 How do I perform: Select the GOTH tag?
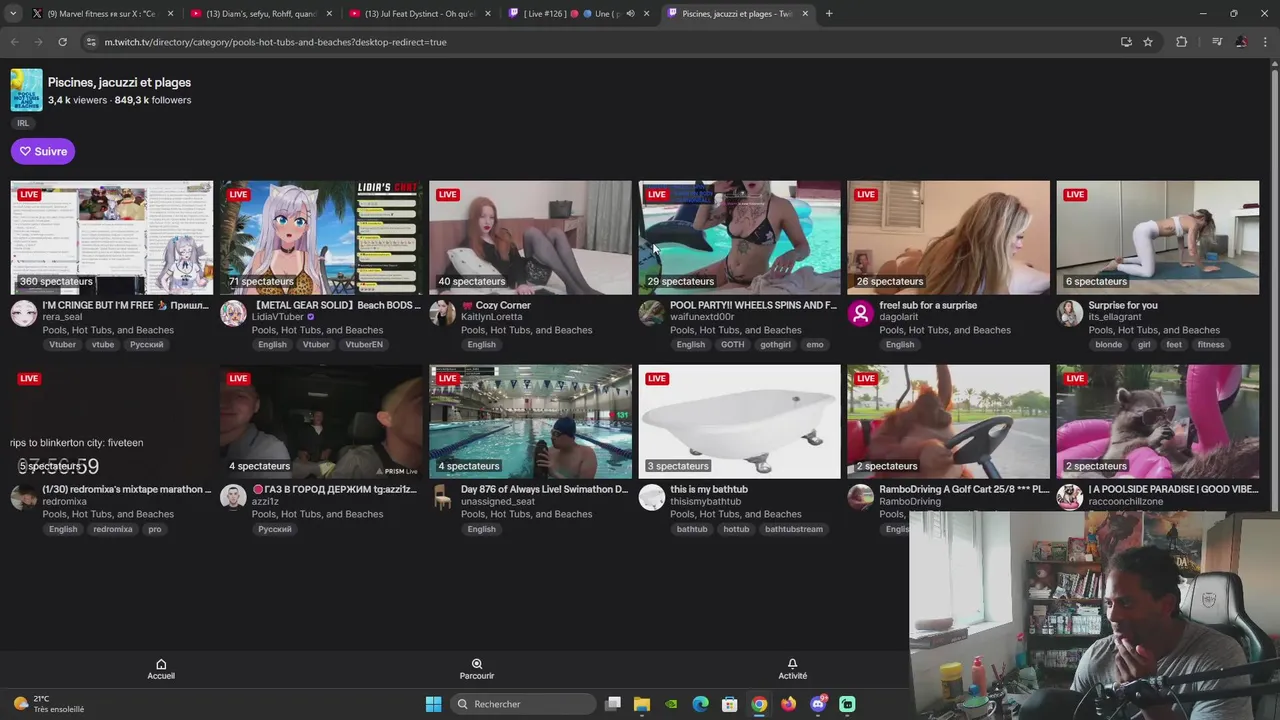[x=732, y=345]
